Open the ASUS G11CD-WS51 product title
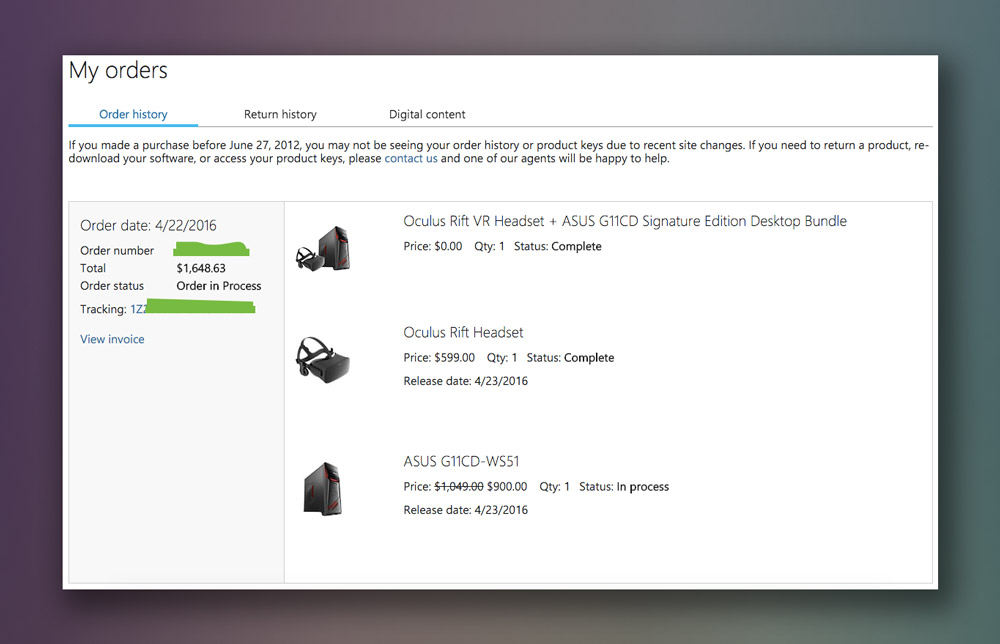Viewport: 1000px width, 644px height. click(x=461, y=461)
